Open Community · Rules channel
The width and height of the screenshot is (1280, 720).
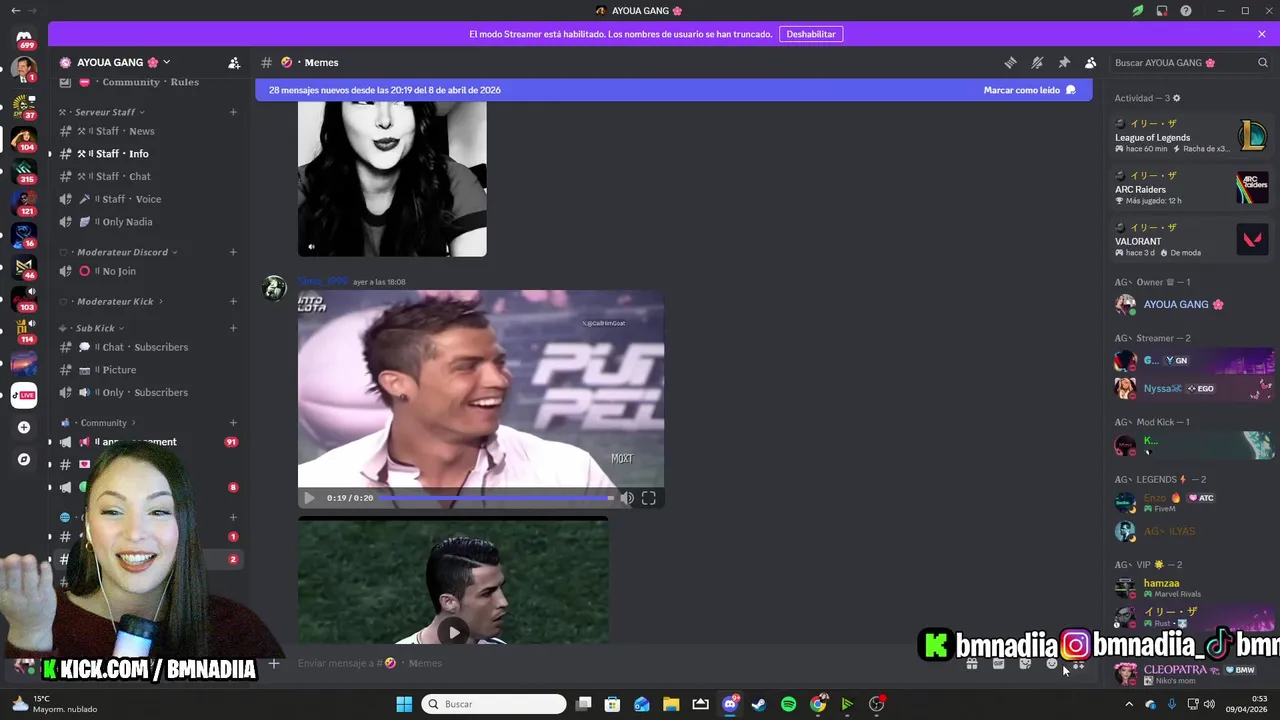point(148,82)
